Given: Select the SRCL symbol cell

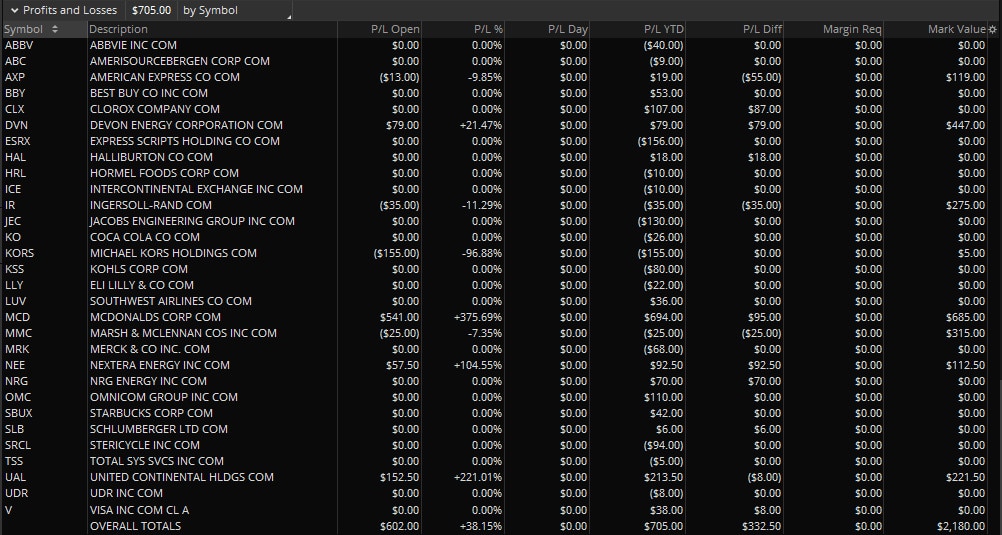Looking at the screenshot, I should (19, 445).
